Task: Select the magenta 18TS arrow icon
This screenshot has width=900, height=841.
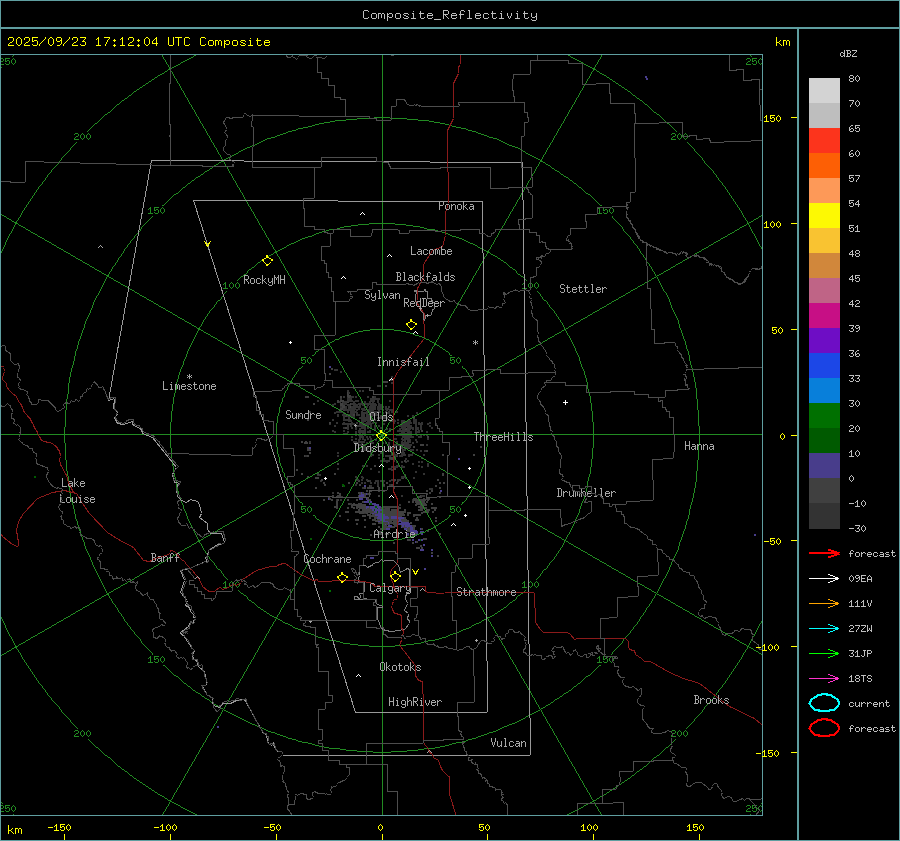Action: click(823, 678)
